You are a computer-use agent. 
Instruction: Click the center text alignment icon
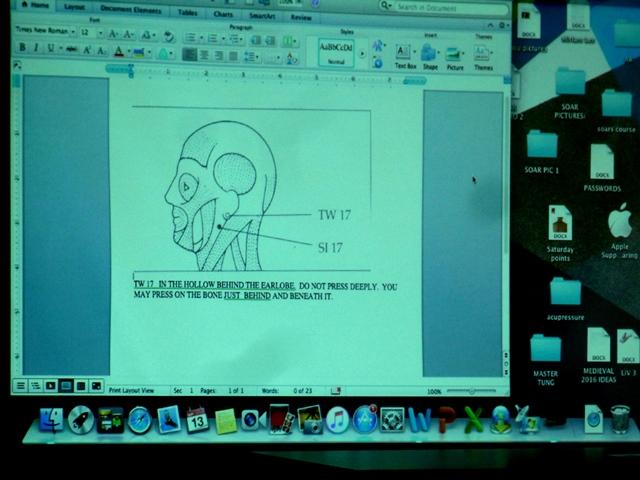(203, 55)
